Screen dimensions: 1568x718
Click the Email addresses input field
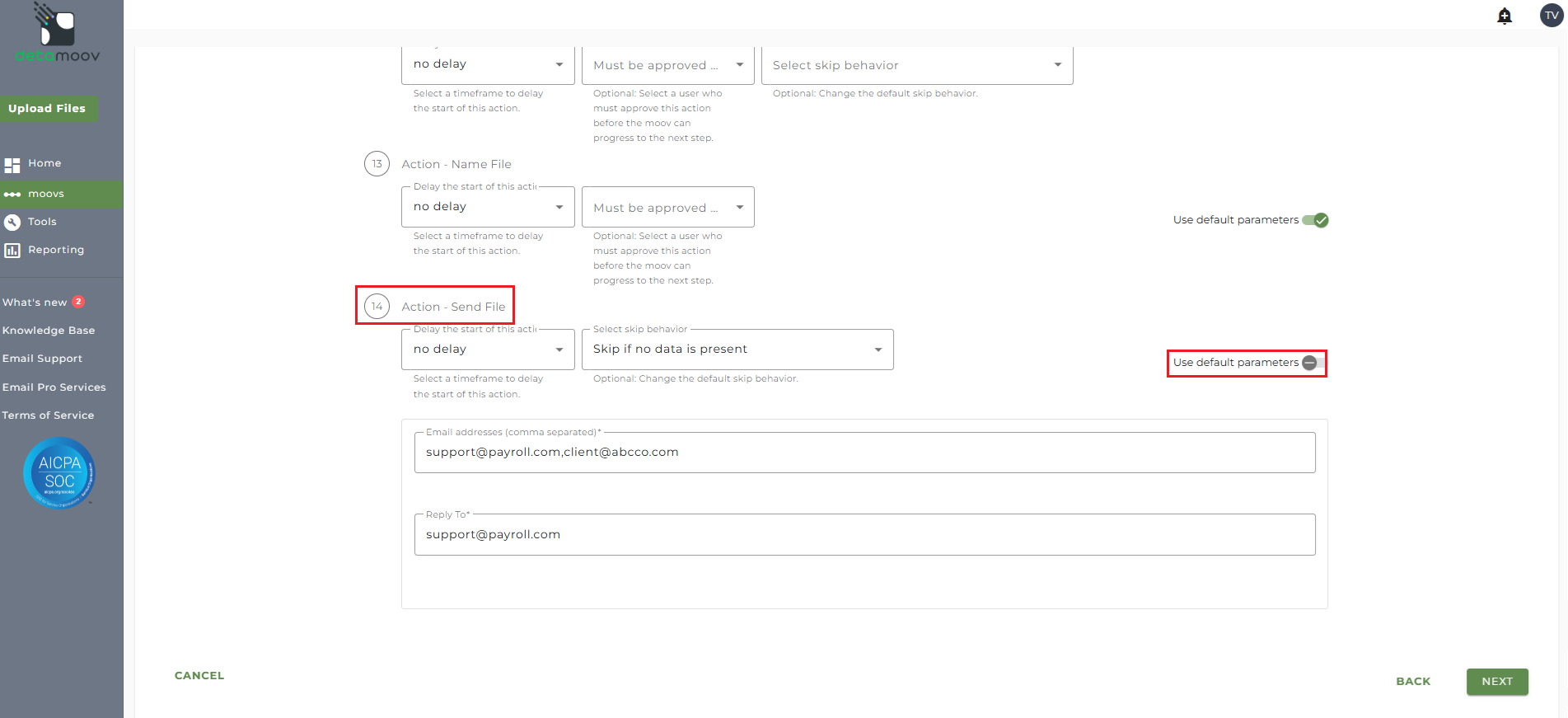pos(864,453)
